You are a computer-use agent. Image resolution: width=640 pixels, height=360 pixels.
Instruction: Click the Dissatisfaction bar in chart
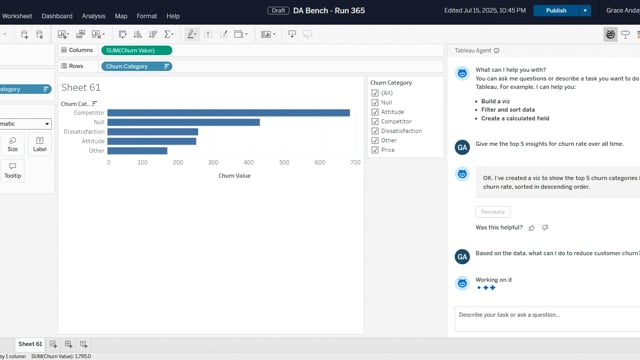click(x=153, y=131)
